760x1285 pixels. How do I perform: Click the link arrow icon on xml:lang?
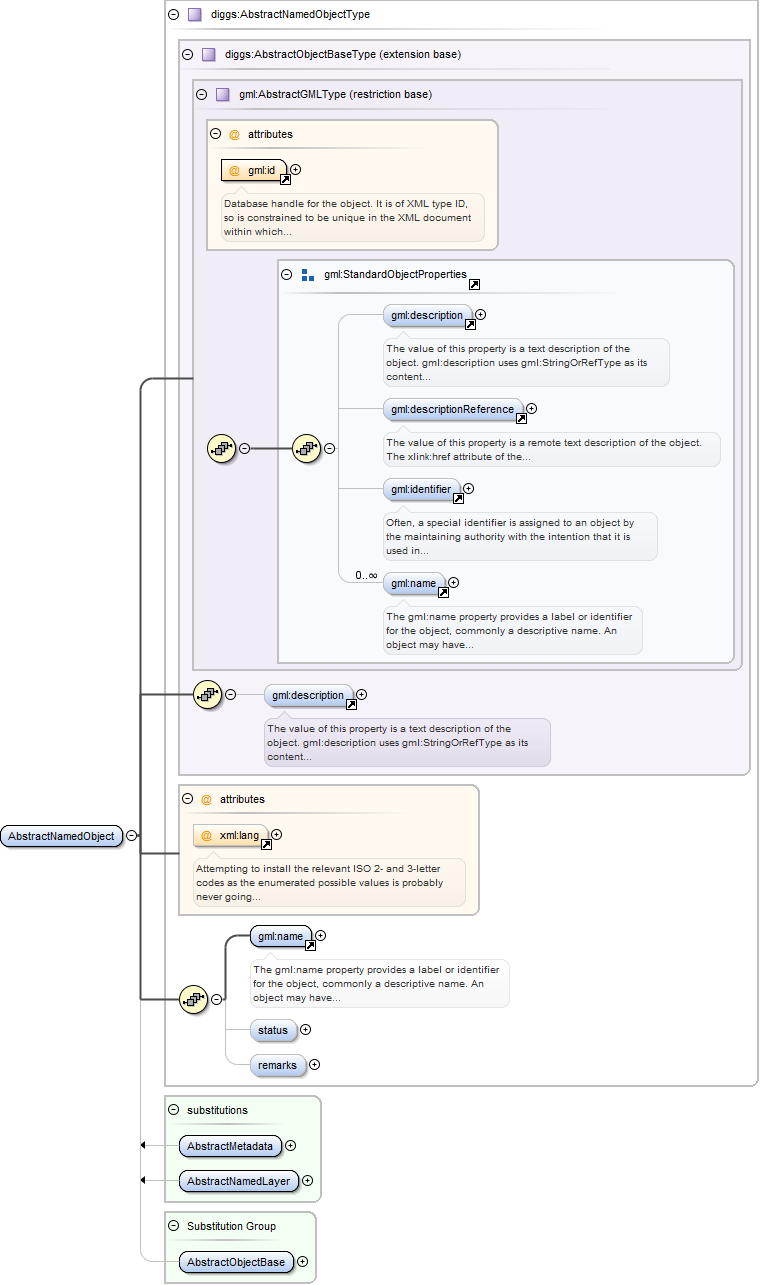tap(266, 845)
